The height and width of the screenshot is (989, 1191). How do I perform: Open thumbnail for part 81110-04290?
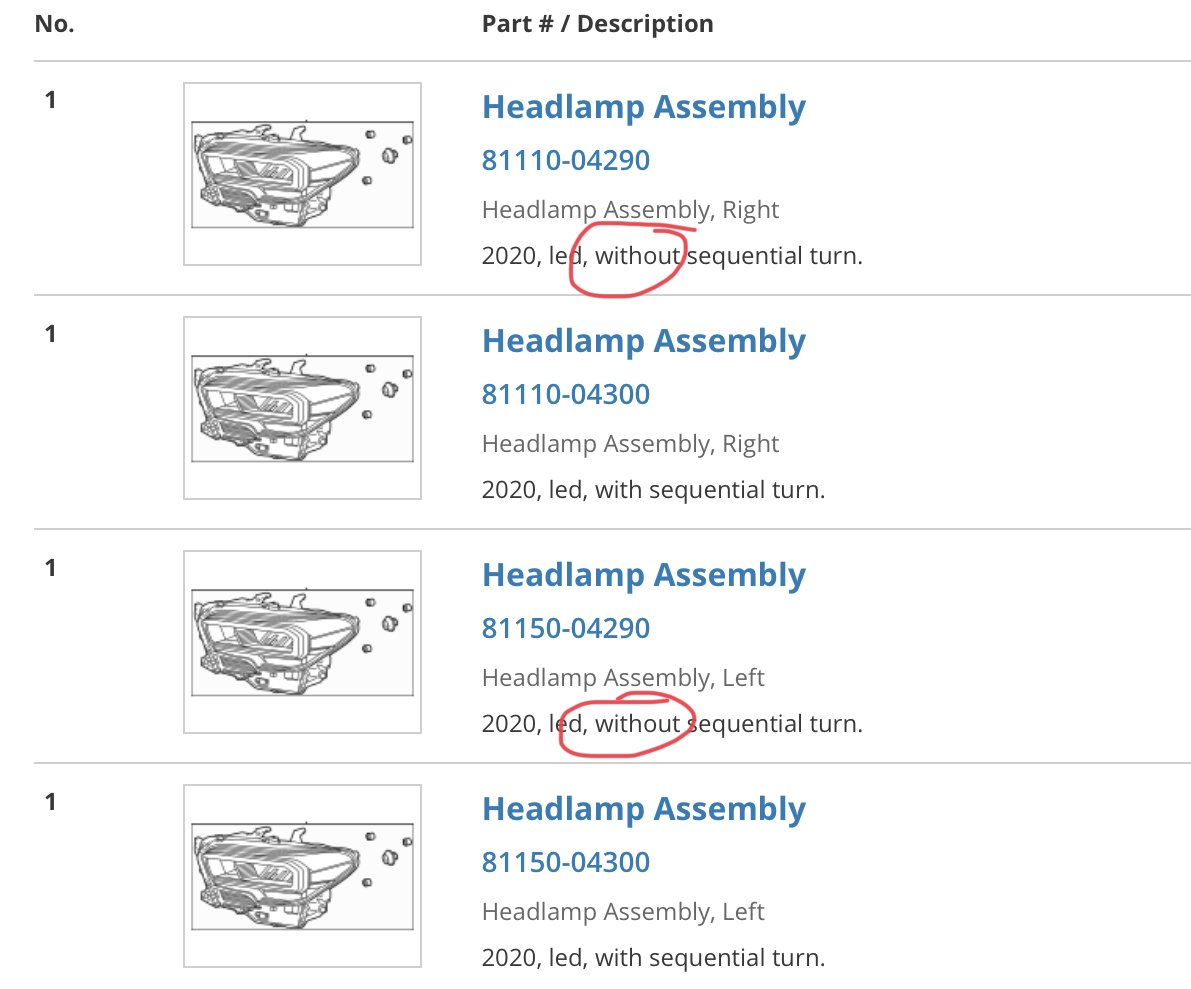(302, 174)
